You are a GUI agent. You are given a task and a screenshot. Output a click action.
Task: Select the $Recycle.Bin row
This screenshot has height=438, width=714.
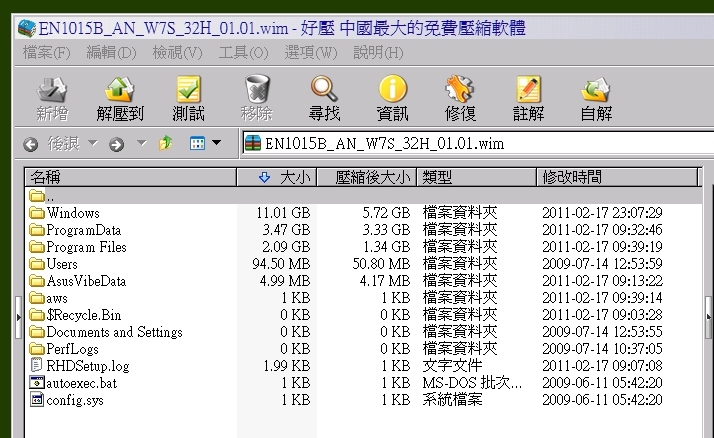coord(364,315)
